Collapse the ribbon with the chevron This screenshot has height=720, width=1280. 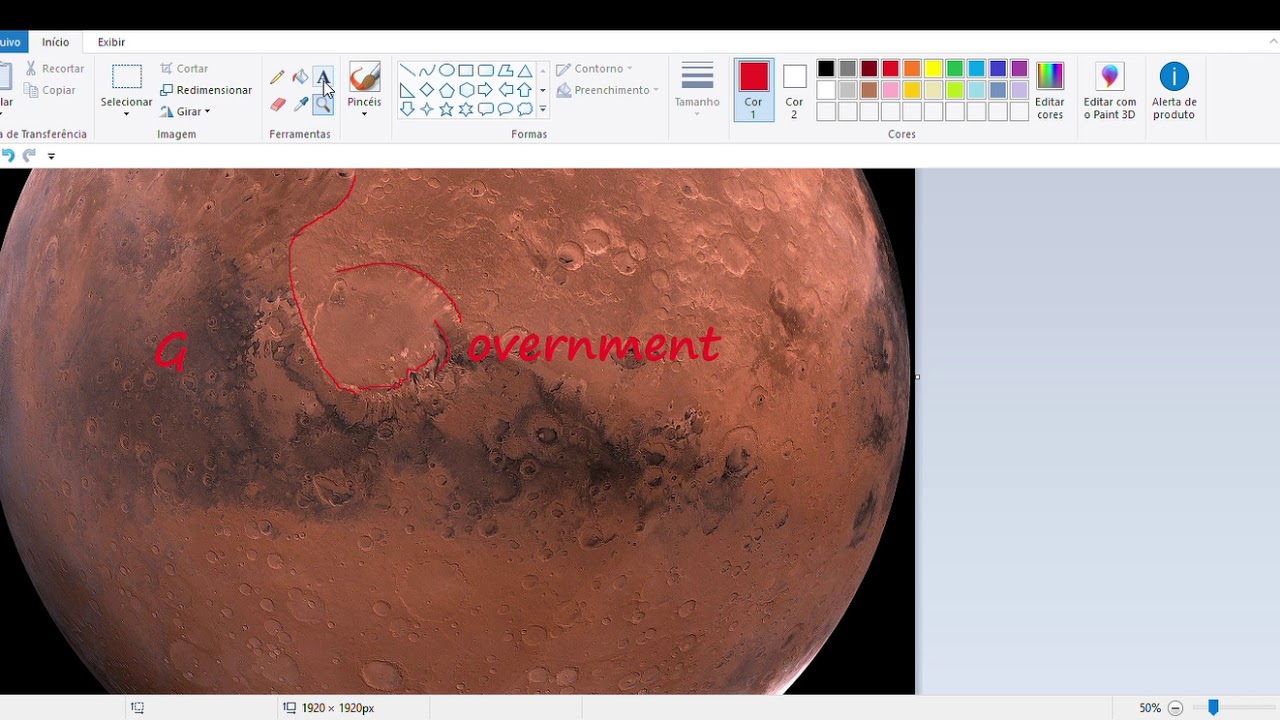click(1273, 42)
